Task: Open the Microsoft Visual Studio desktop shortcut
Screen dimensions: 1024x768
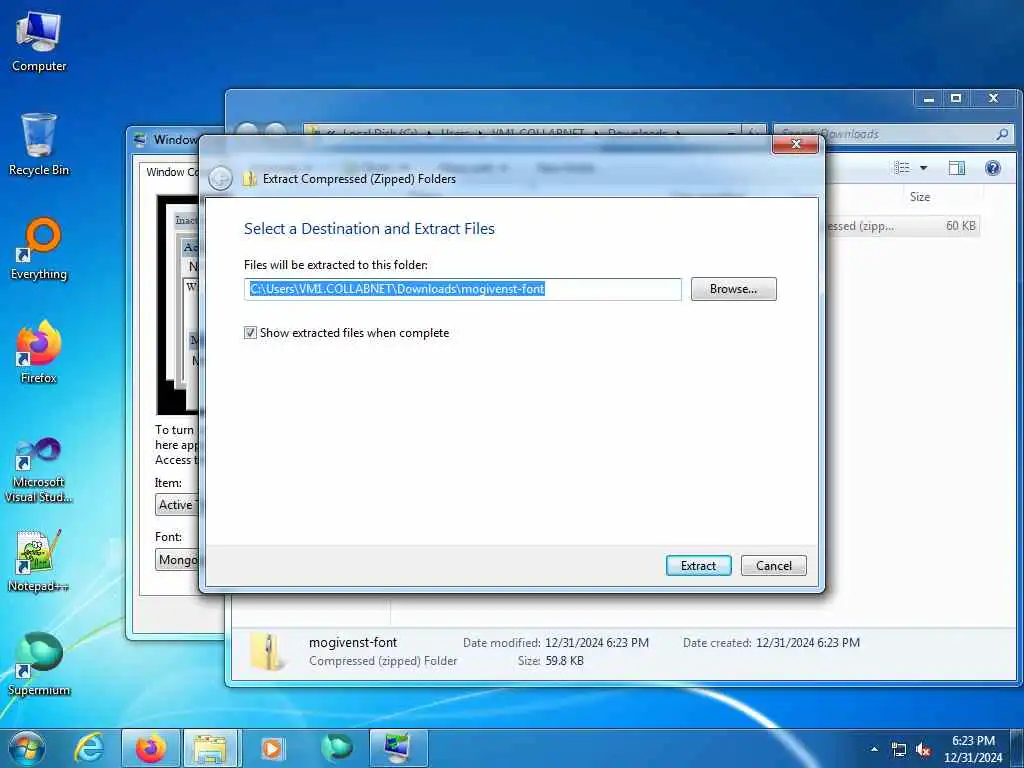Action: (39, 470)
